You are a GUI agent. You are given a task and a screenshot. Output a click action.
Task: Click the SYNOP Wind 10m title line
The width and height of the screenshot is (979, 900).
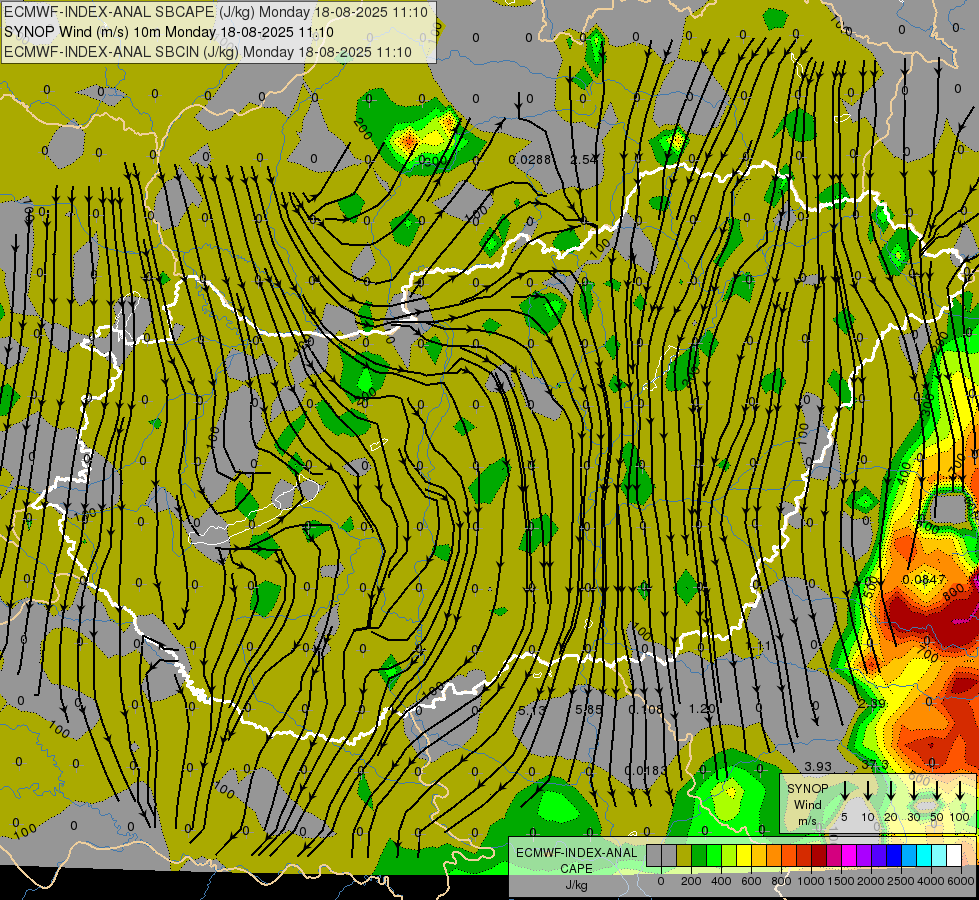[x=169, y=32]
